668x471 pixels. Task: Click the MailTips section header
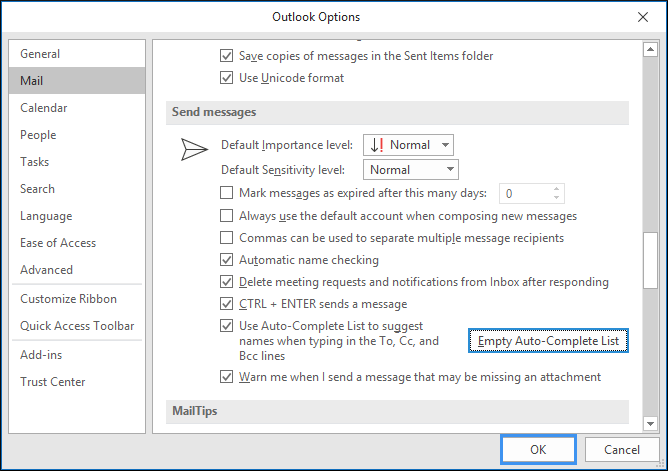(397, 411)
